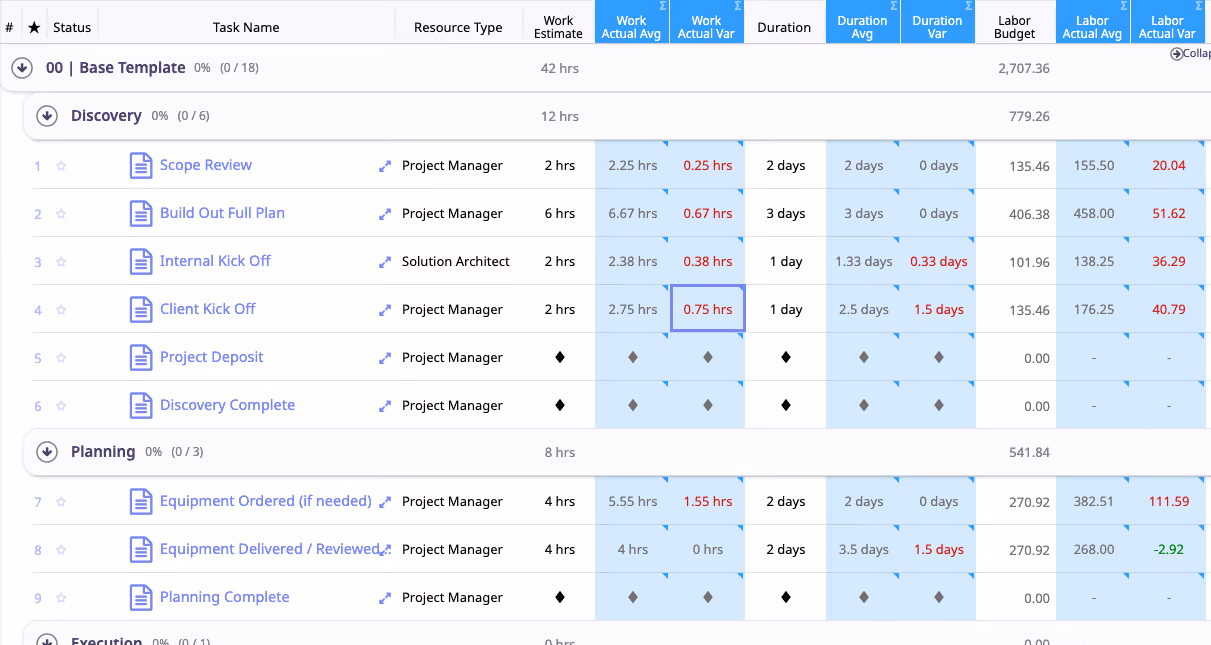Open Equipment Ordered (if needed) link

[266, 501]
